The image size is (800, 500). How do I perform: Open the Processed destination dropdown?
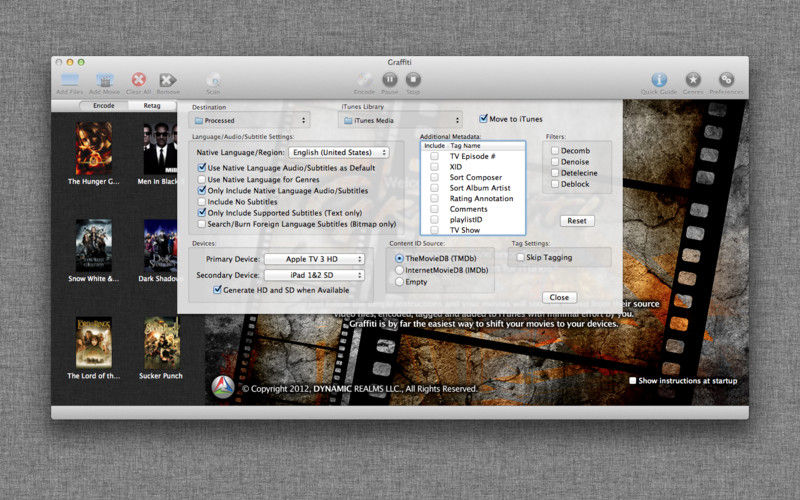pyautogui.click(x=250, y=120)
